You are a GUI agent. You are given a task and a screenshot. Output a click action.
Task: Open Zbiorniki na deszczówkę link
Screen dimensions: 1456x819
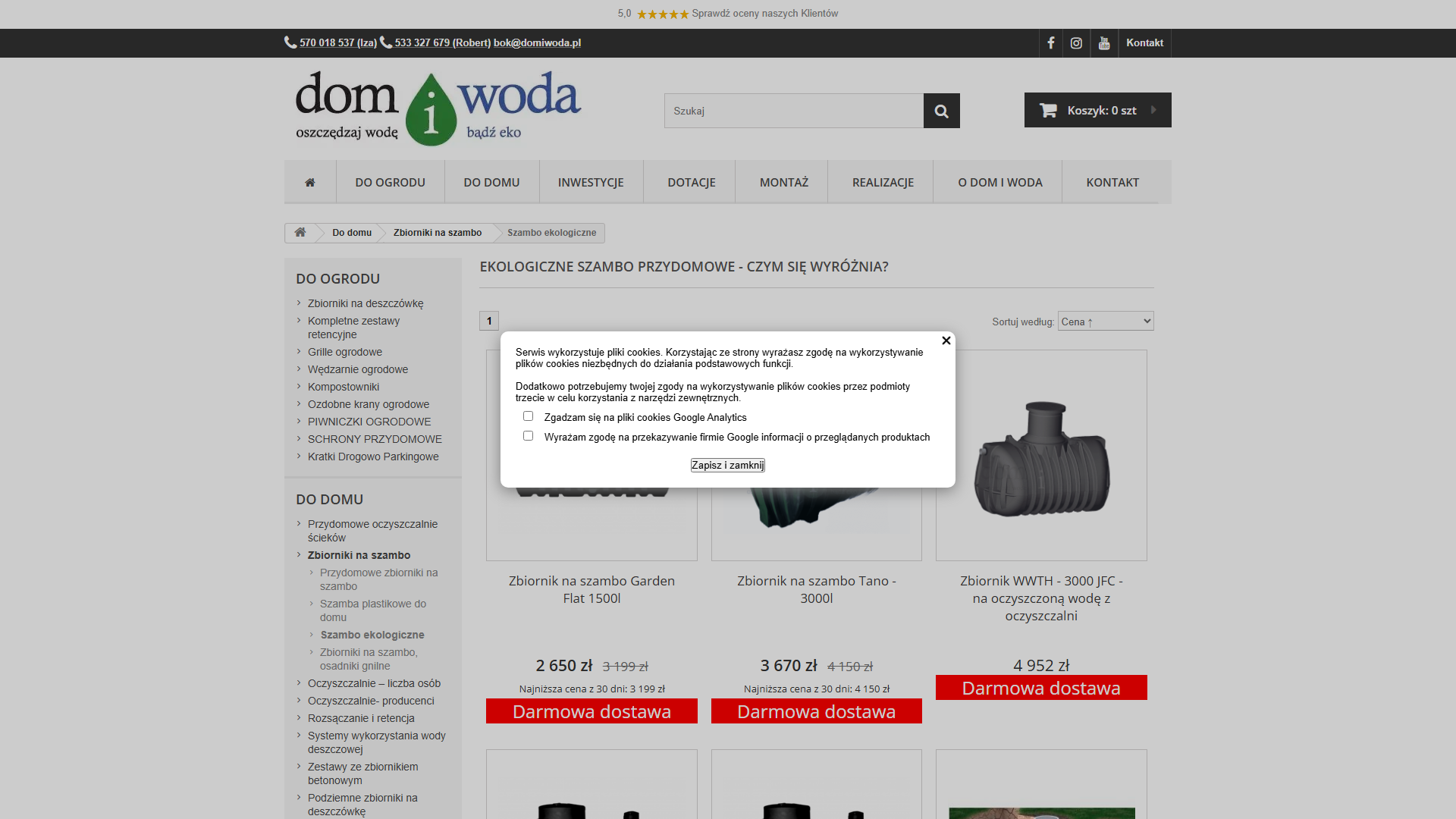click(366, 303)
